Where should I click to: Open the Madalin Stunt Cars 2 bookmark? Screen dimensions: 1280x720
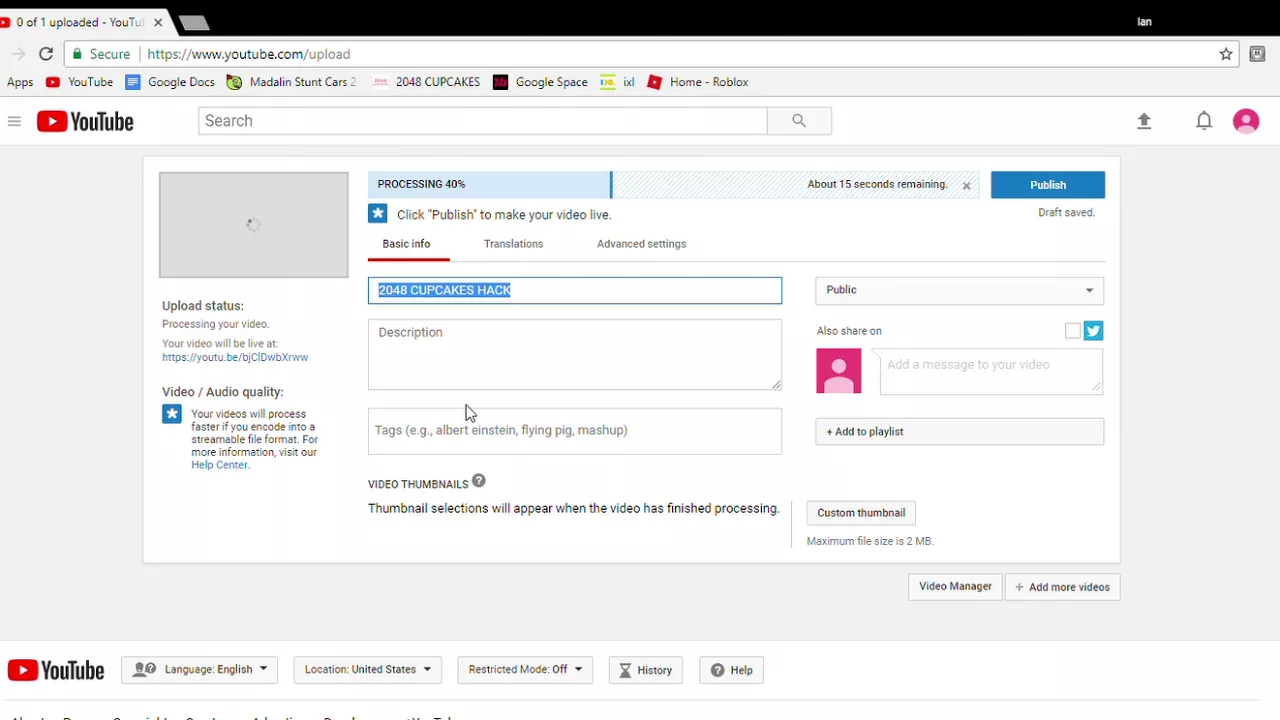coord(291,82)
